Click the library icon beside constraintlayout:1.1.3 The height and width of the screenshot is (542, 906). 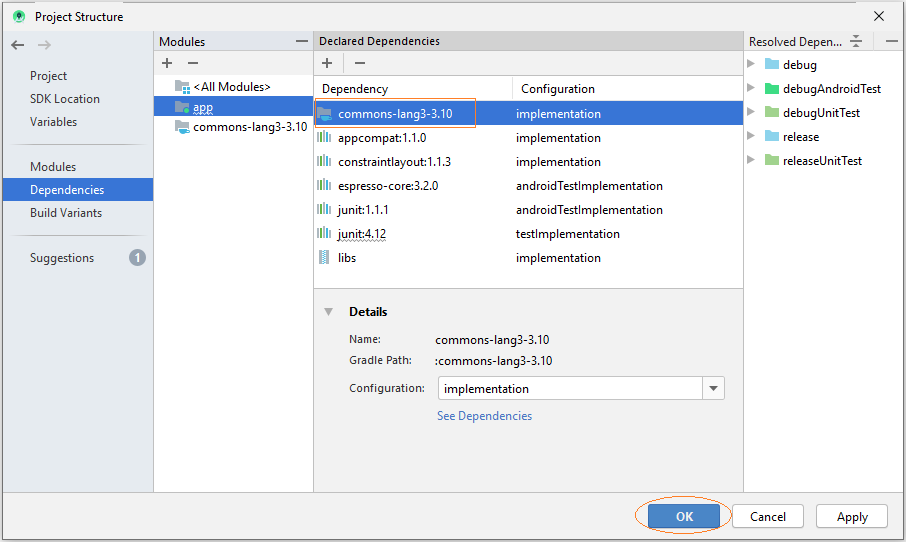click(x=324, y=161)
